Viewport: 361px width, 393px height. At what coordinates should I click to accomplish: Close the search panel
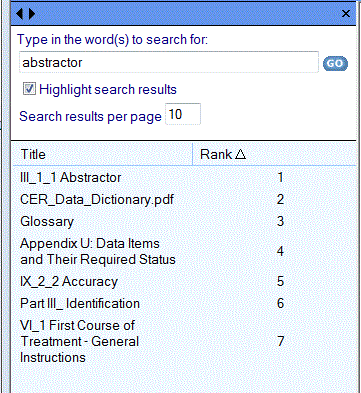(346, 14)
